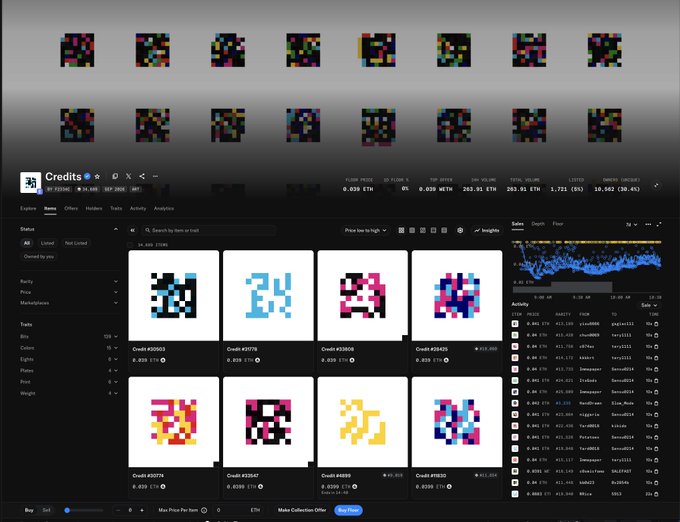
Task: Open item icon in HandDrawn activity row
Action: (515, 403)
